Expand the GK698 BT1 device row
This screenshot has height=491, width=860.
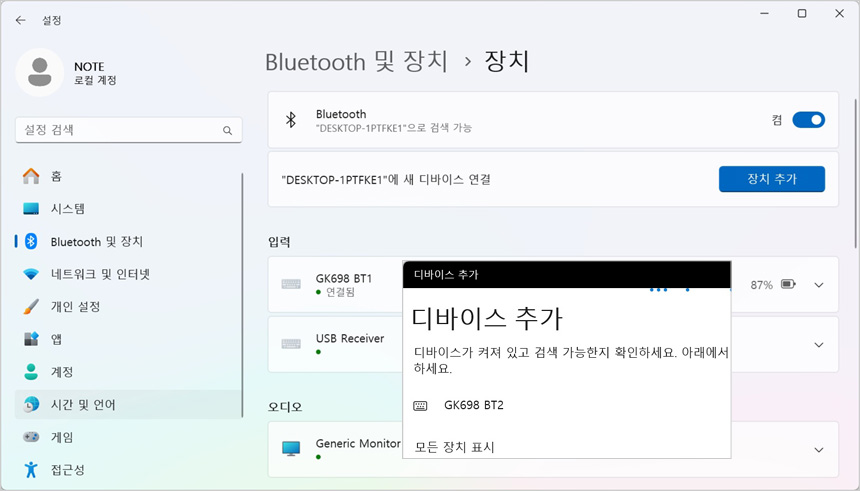pos(819,285)
